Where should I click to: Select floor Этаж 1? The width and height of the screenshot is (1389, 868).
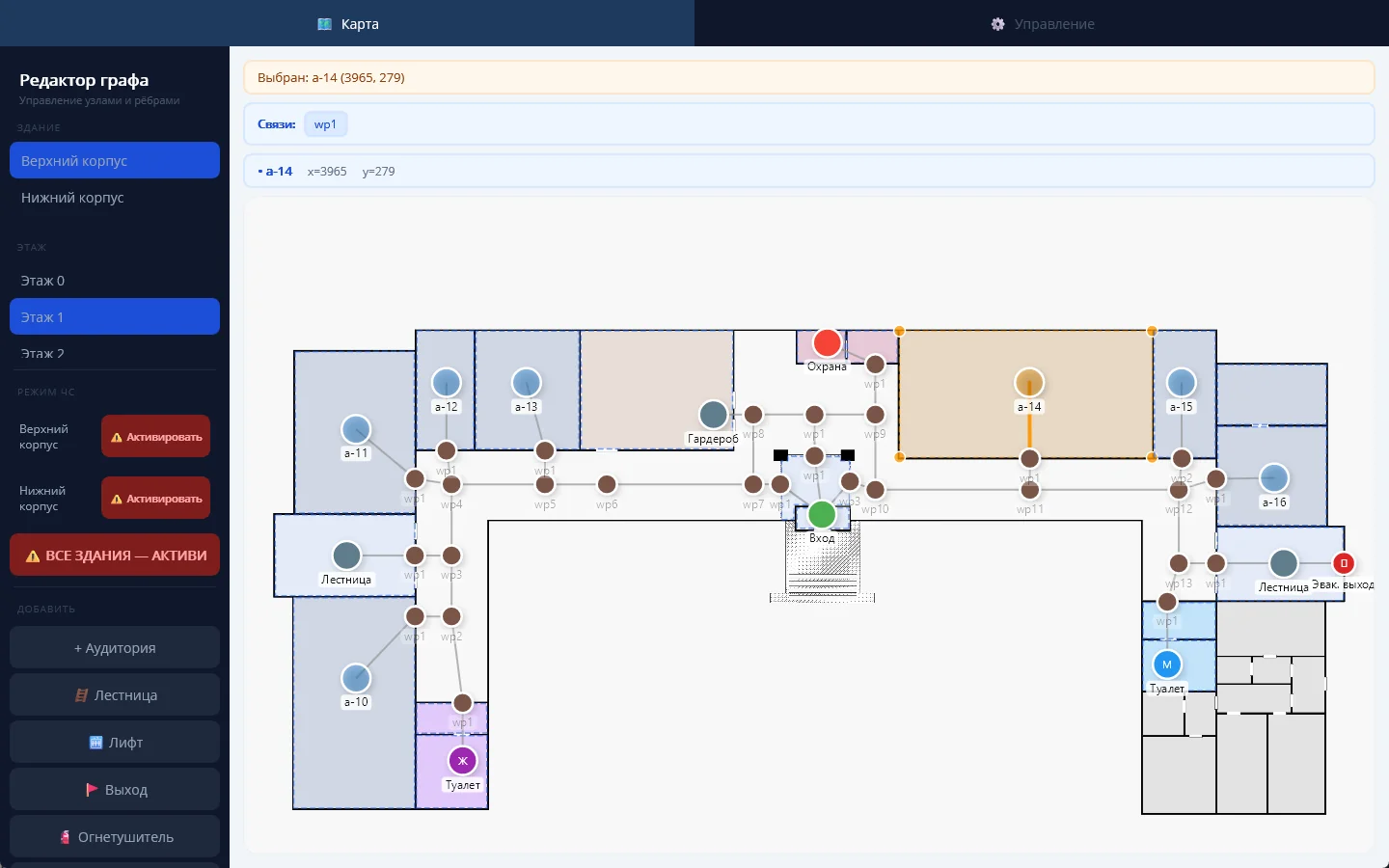click(x=115, y=316)
